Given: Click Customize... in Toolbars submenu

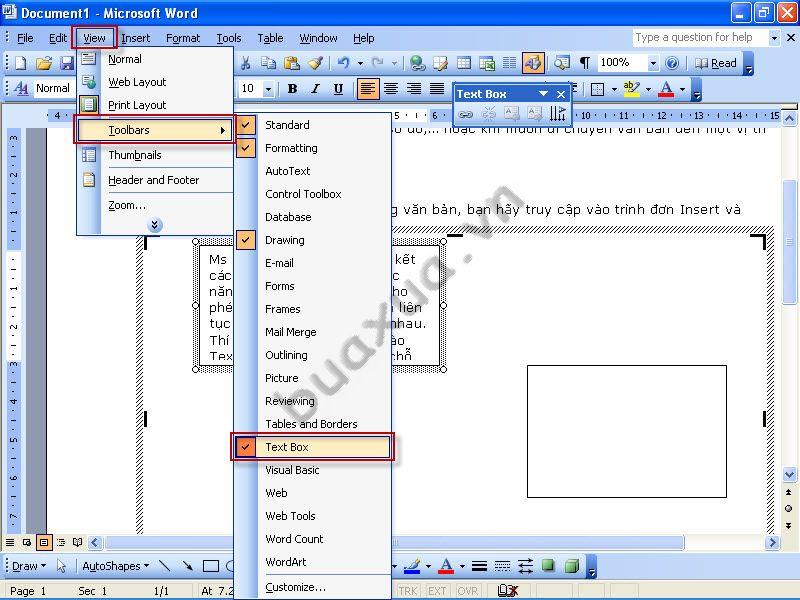Looking at the screenshot, I should click(x=313, y=587).
